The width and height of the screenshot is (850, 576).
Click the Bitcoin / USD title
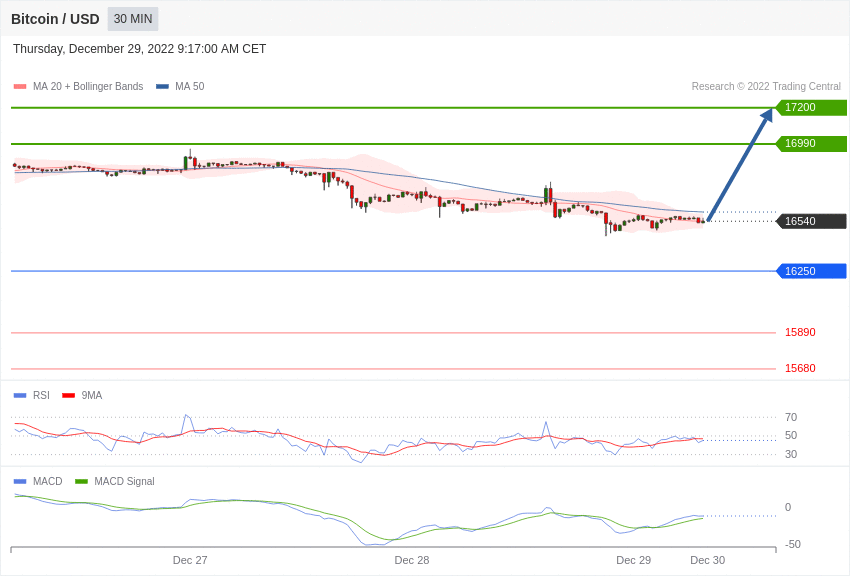[55, 19]
